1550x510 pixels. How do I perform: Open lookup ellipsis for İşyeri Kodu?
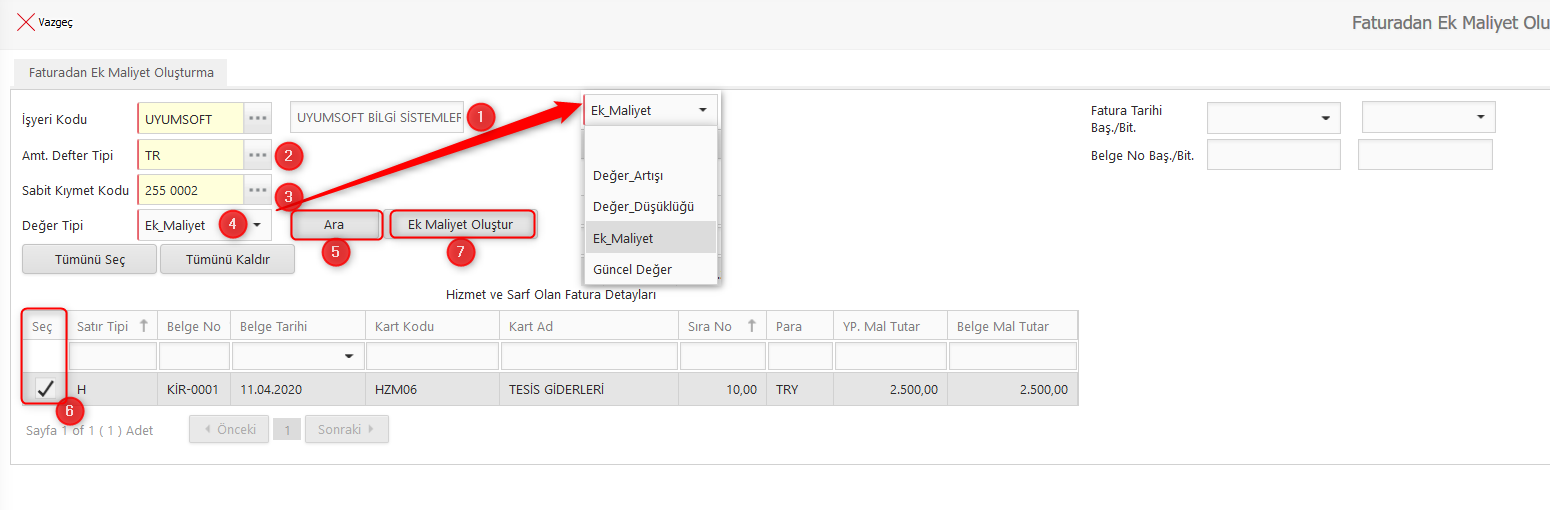coord(258,118)
